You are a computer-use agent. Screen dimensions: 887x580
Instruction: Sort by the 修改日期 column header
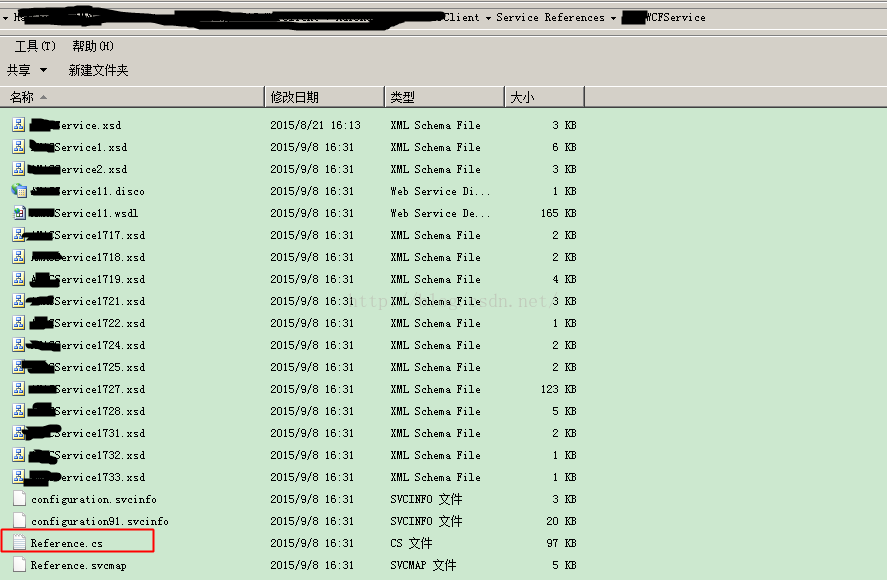coord(325,97)
